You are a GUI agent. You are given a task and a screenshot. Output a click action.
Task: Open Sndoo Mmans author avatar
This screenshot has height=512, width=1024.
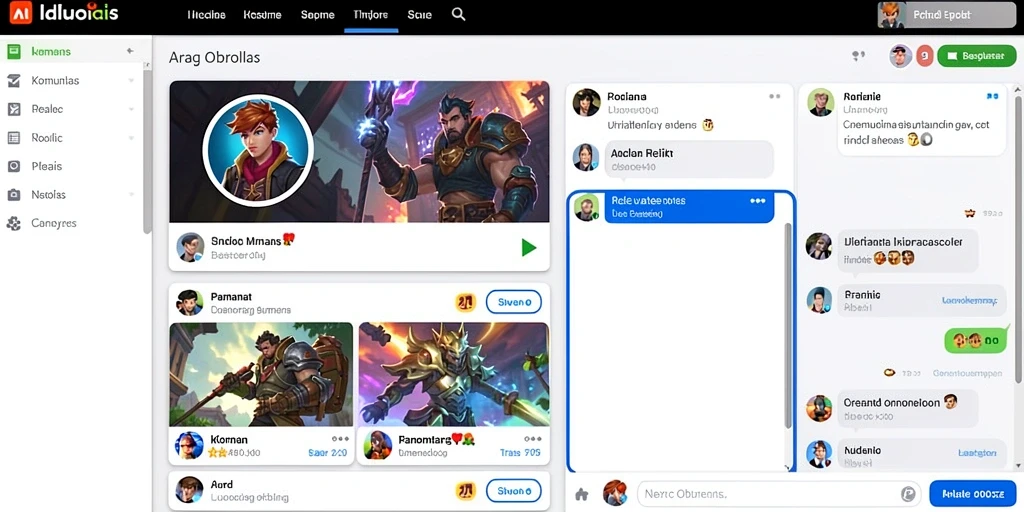pos(191,248)
